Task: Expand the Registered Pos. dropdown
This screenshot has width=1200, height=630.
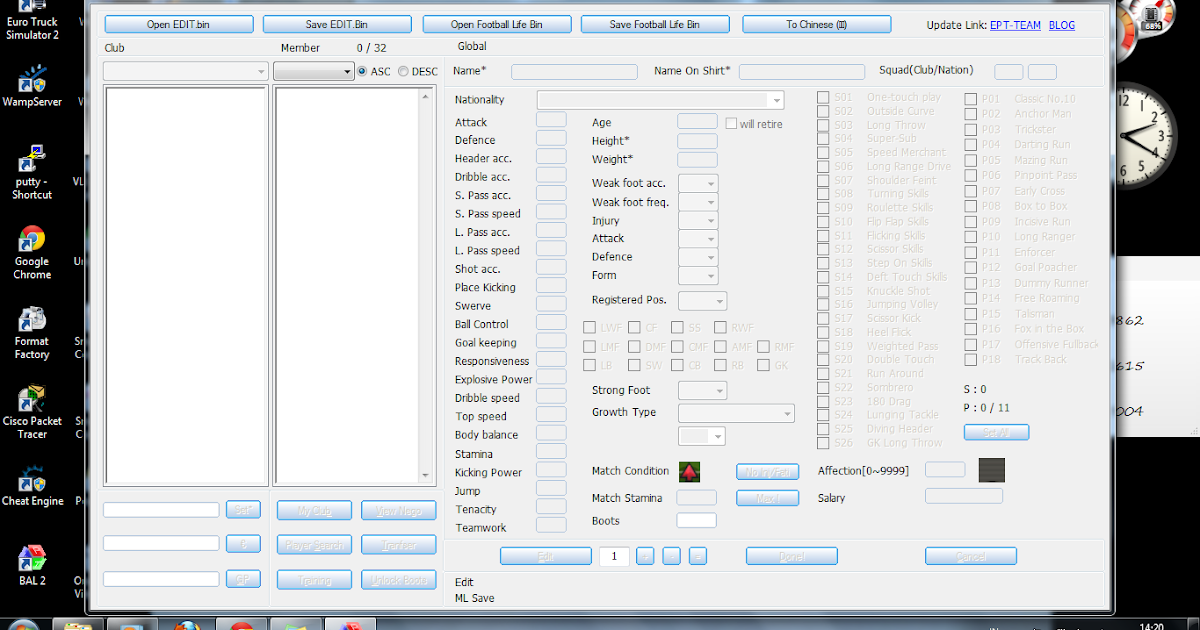Action: click(703, 301)
